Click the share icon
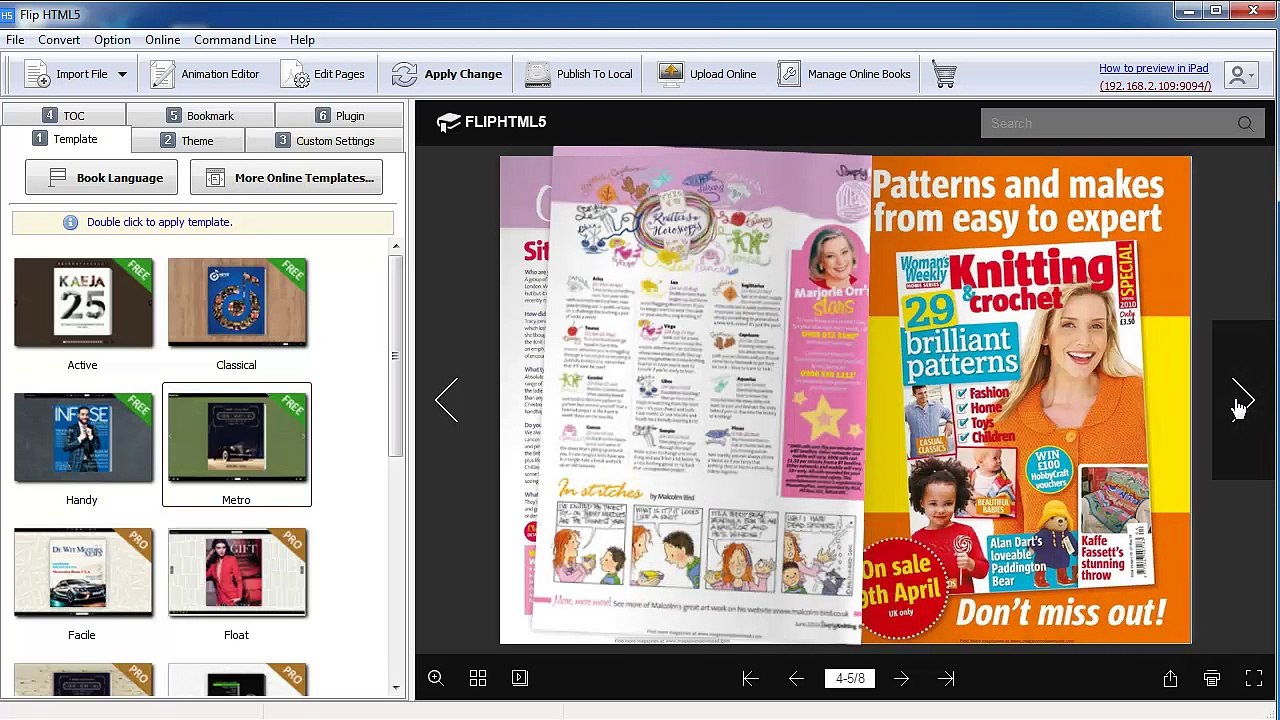The image size is (1280, 720). tap(1170, 679)
